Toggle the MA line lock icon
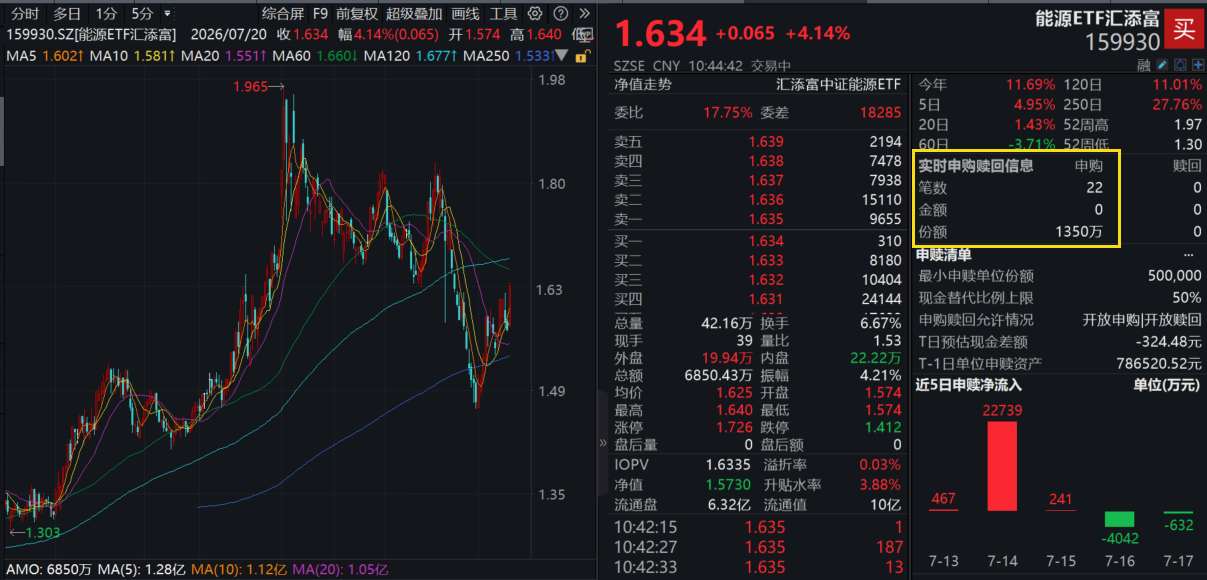This screenshot has width=1207, height=580. 581,56
